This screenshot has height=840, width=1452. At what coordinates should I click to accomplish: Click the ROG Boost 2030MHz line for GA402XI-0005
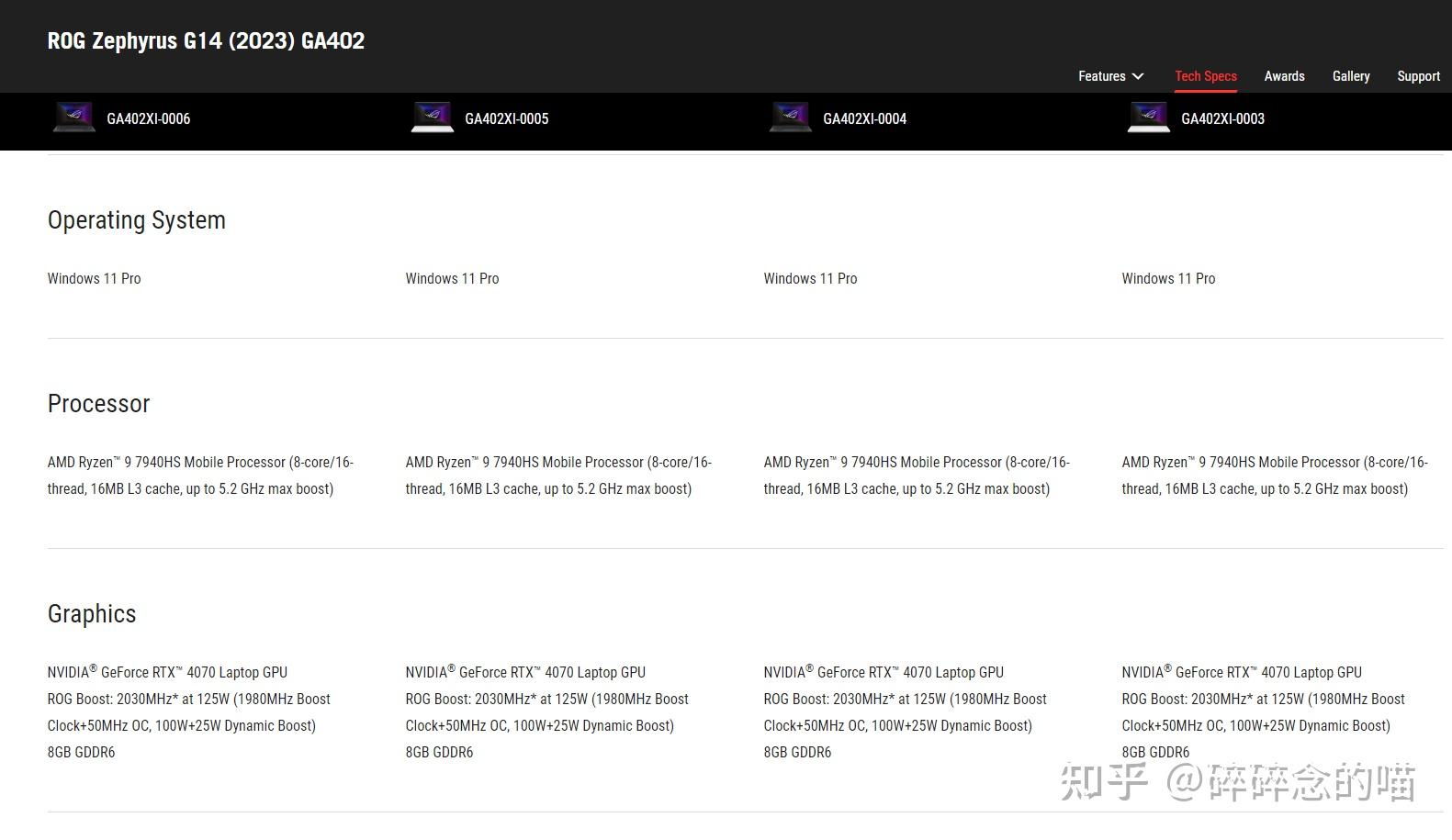pos(547,699)
